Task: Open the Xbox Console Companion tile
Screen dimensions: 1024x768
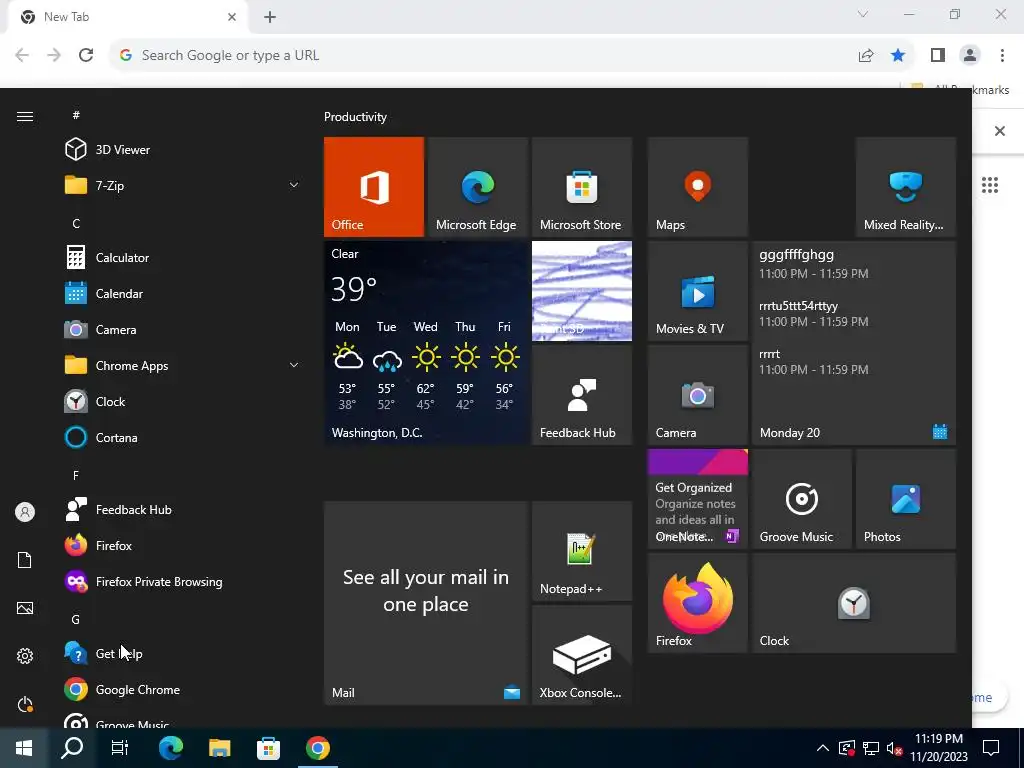Action: [x=581, y=655]
